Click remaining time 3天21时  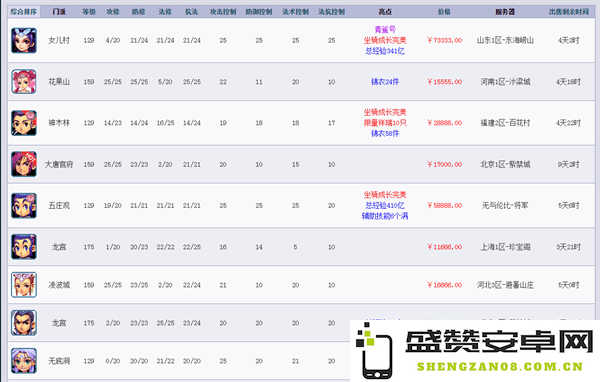[569, 247]
